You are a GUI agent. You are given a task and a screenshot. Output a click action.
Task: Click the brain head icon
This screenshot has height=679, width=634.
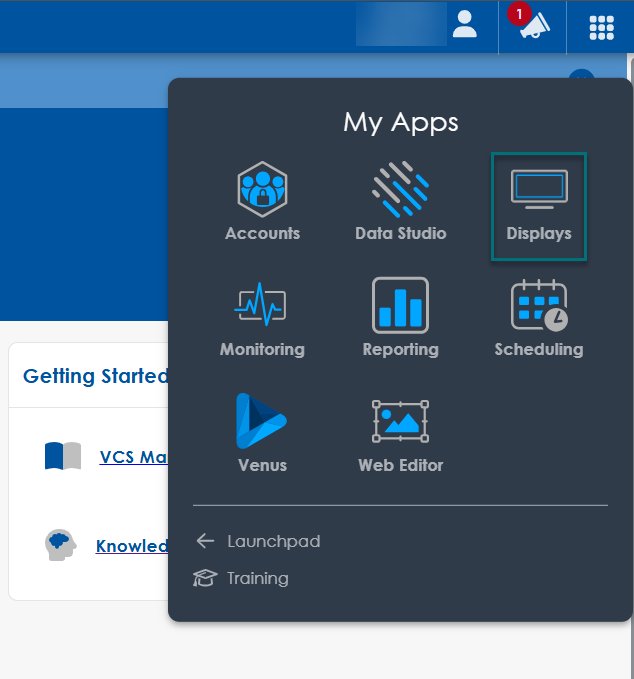point(62,545)
